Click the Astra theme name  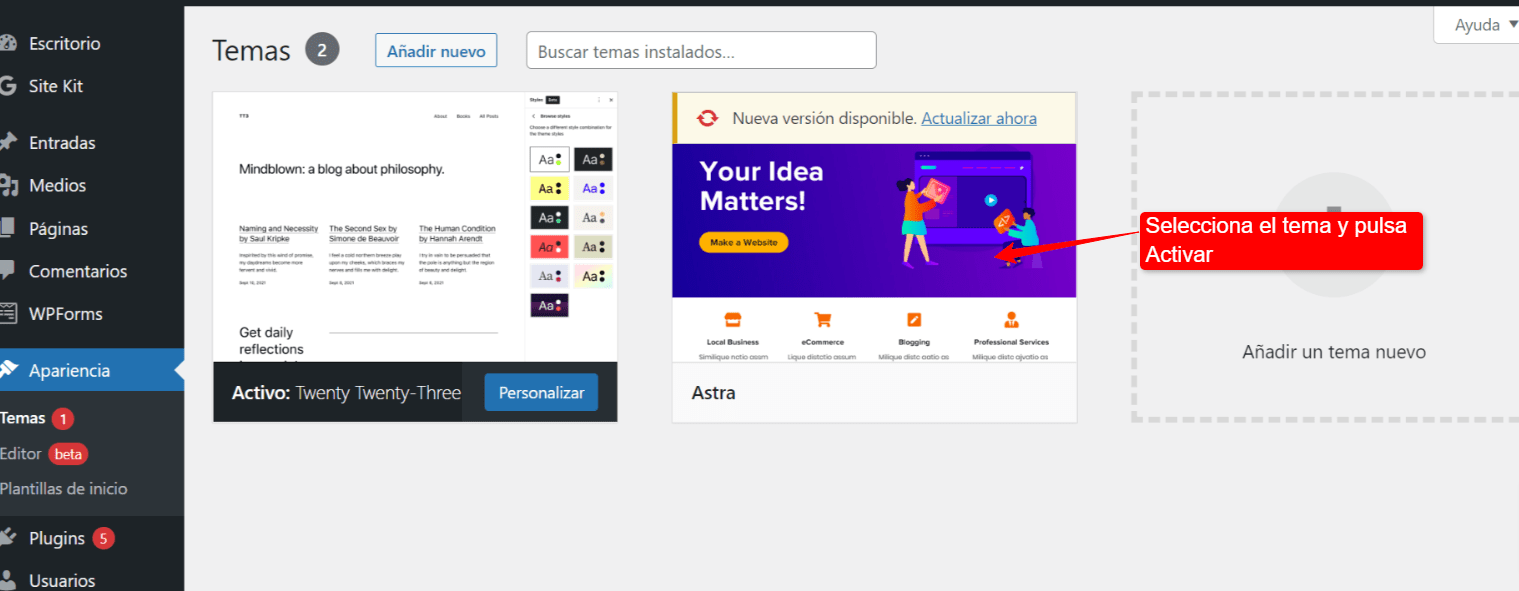714,393
